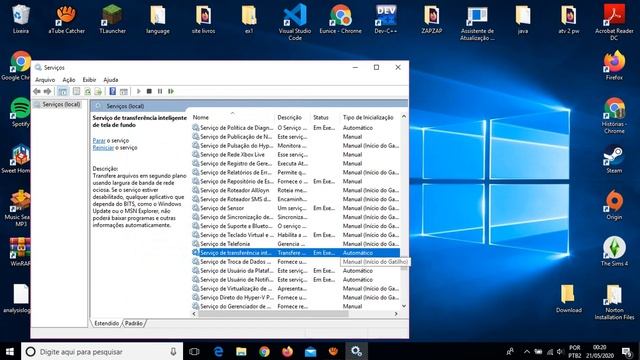Toggle Show/Hide console tree toolbar icon
This screenshot has height=360, width=640.
(62, 91)
